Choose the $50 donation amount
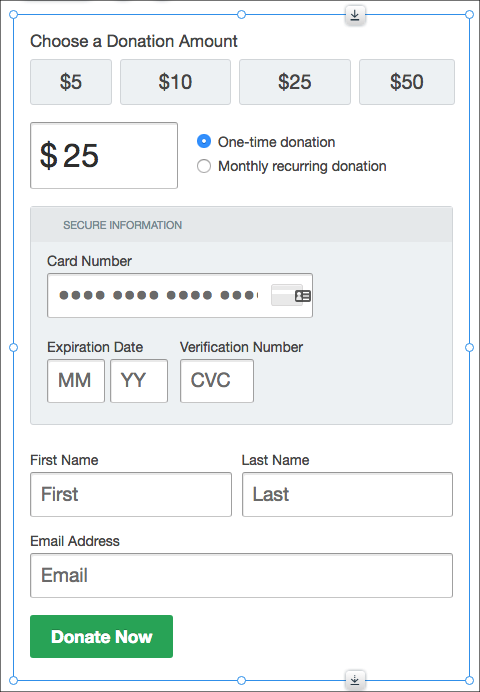Viewport: 480px width, 692px height. pyautogui.click(x=407, y=82)
